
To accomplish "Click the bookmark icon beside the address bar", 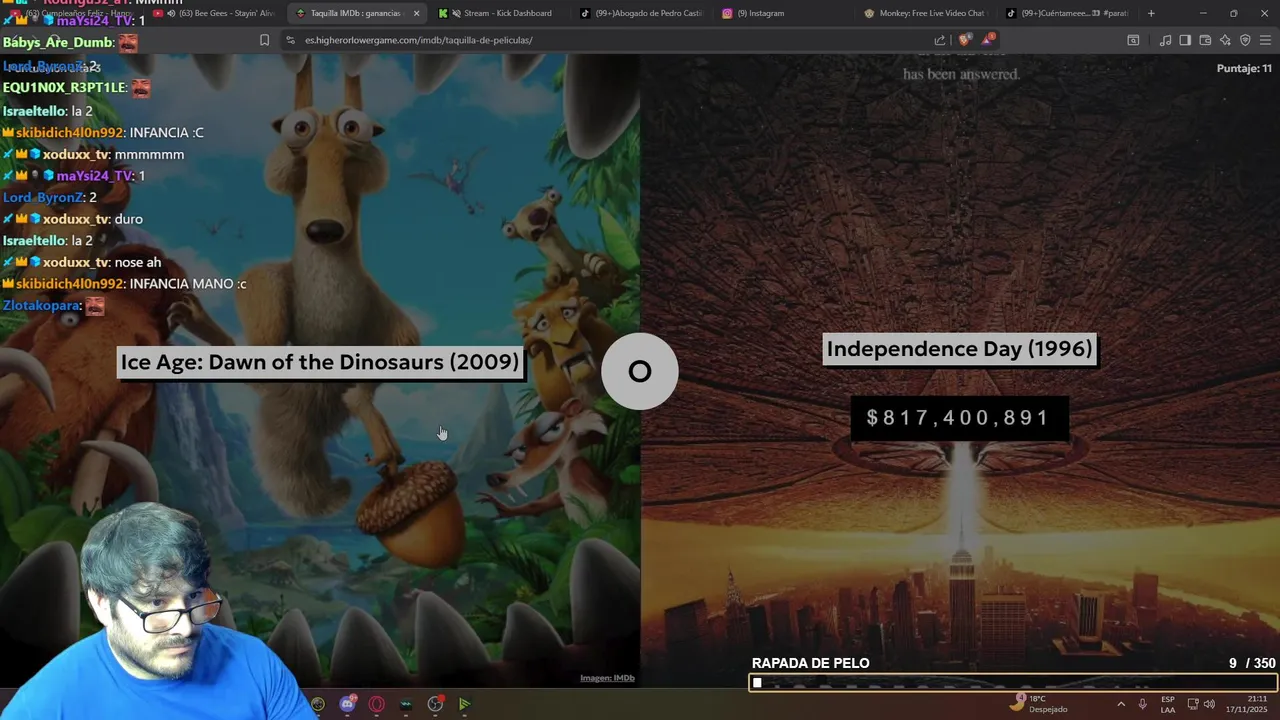I will [x=264, y=40].
